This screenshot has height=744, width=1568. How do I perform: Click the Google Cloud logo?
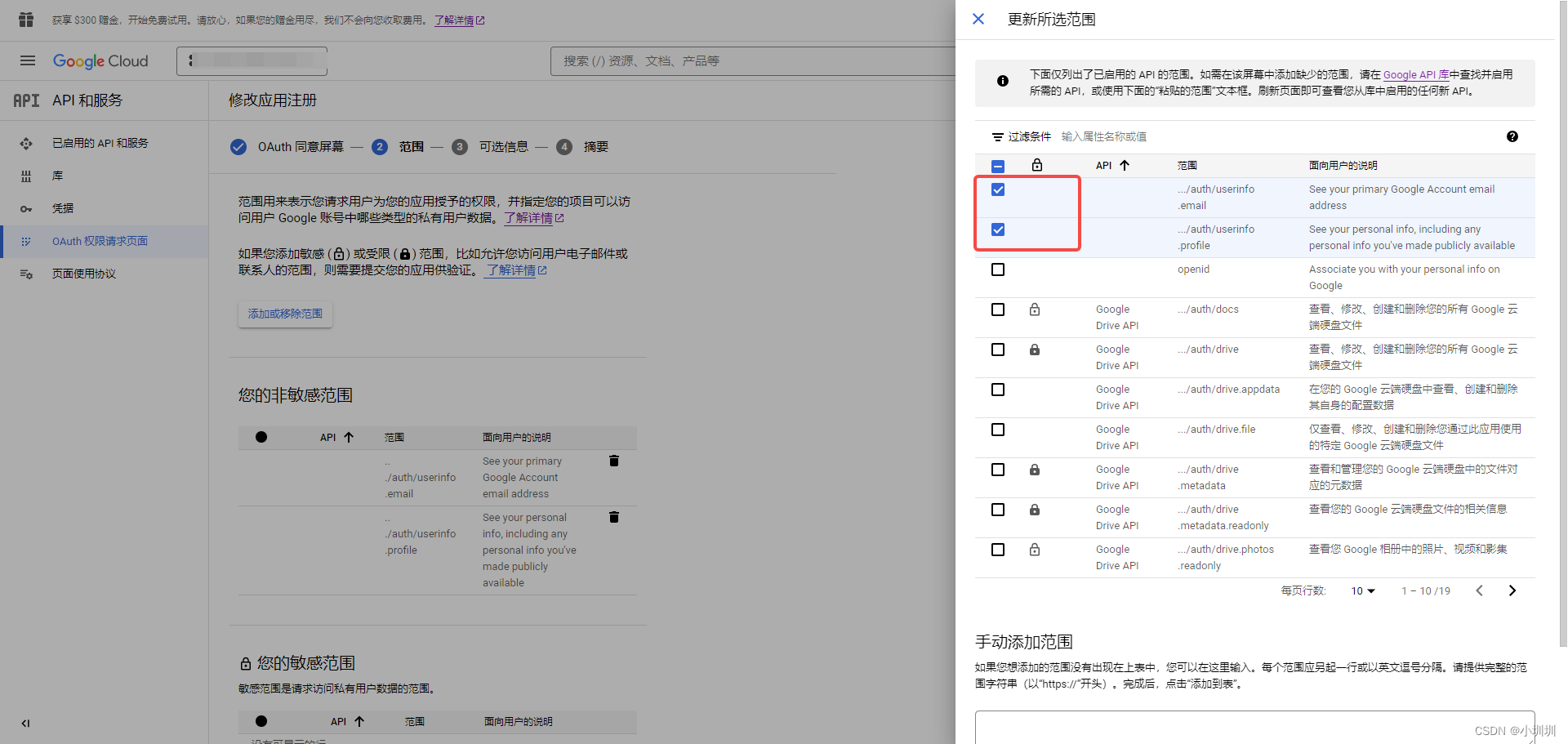[x=100, y=61]
